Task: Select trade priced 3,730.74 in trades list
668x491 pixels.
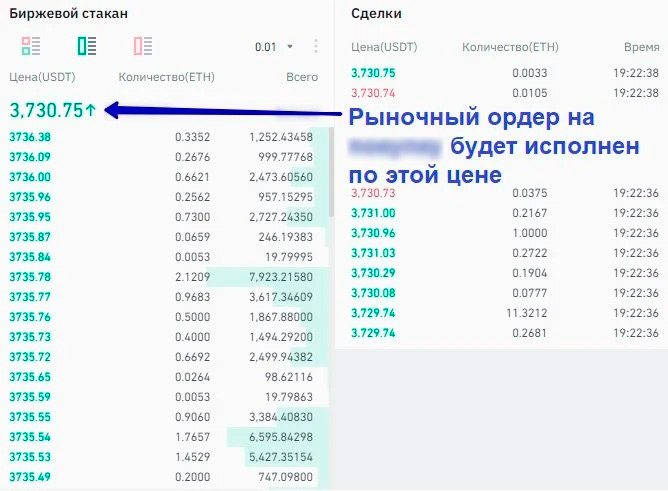Action: click(x=505, y=93)
